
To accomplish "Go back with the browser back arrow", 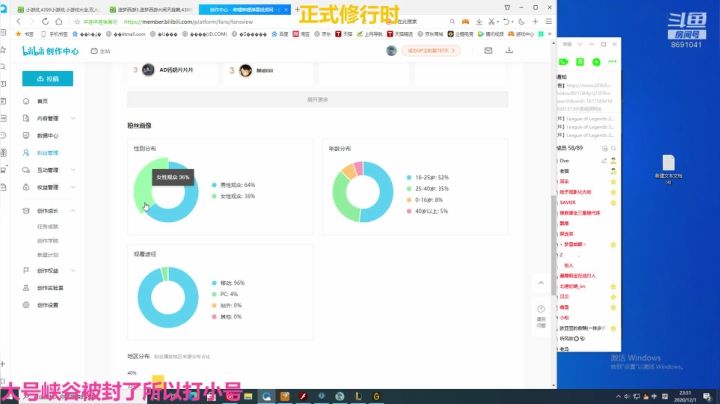I will point(18,22).
